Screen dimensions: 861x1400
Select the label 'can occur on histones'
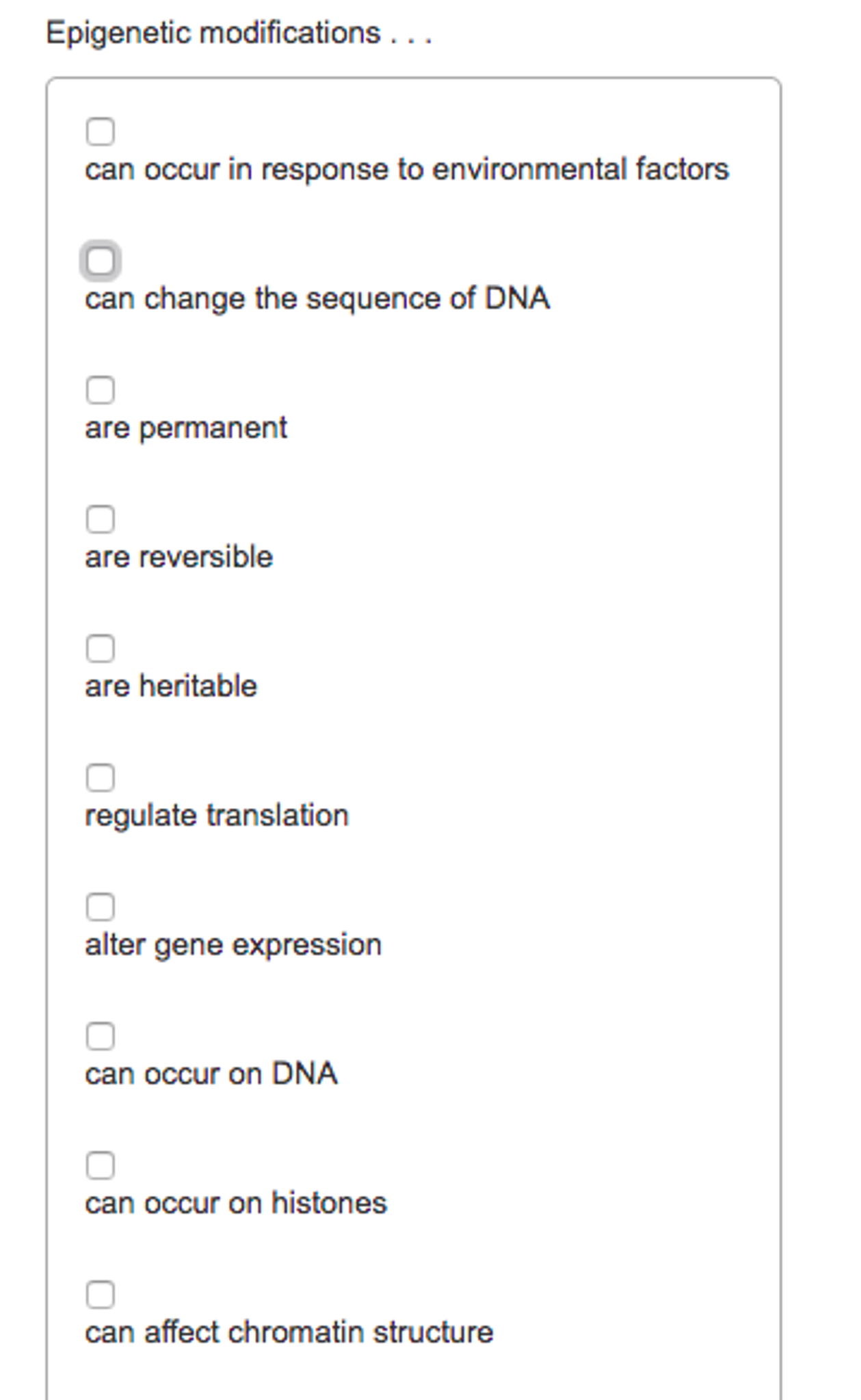click(x=236, y=1202)
